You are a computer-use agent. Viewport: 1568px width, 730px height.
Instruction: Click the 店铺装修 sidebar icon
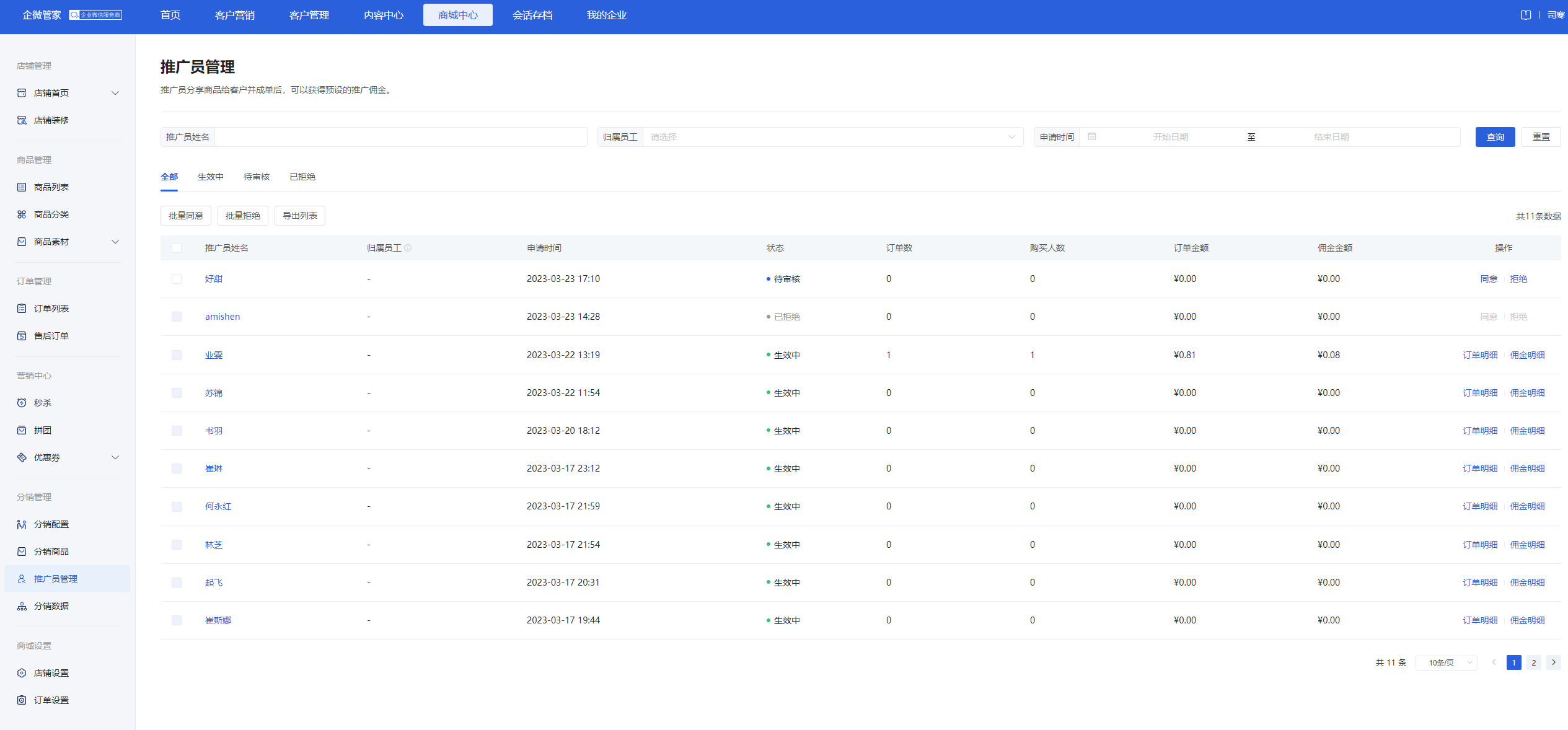tap(22, 120)
